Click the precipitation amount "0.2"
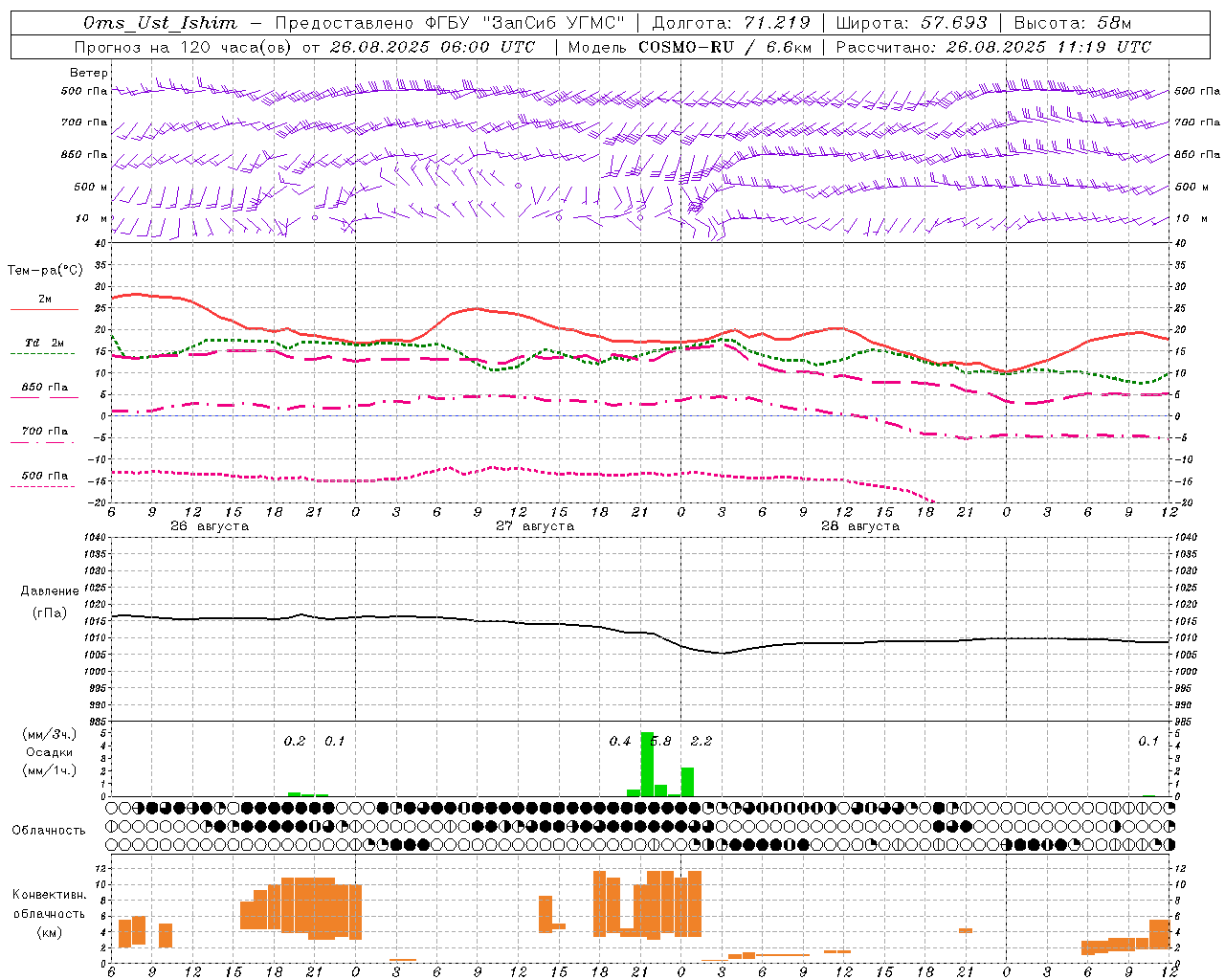1225x980 pixels. click(x=295, y=741)
